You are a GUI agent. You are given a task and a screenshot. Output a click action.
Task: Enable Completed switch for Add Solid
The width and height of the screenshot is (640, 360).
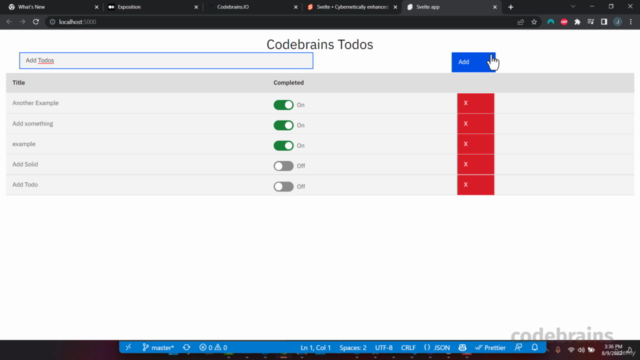point(283,166)
